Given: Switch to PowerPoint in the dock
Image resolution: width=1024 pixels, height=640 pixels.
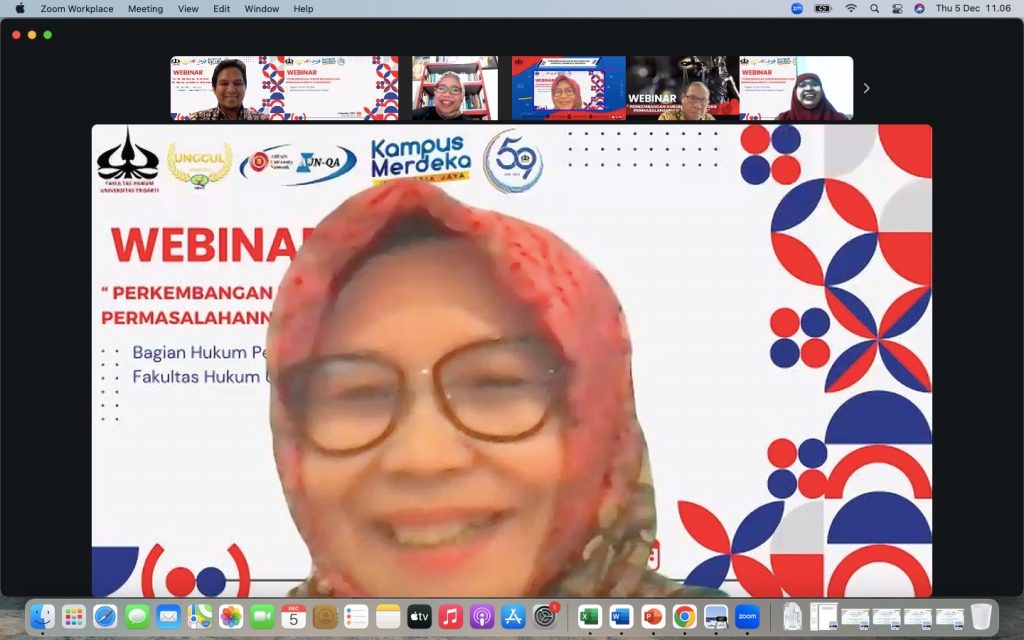Looking at the screenshot, I should (x=652, y=616).
